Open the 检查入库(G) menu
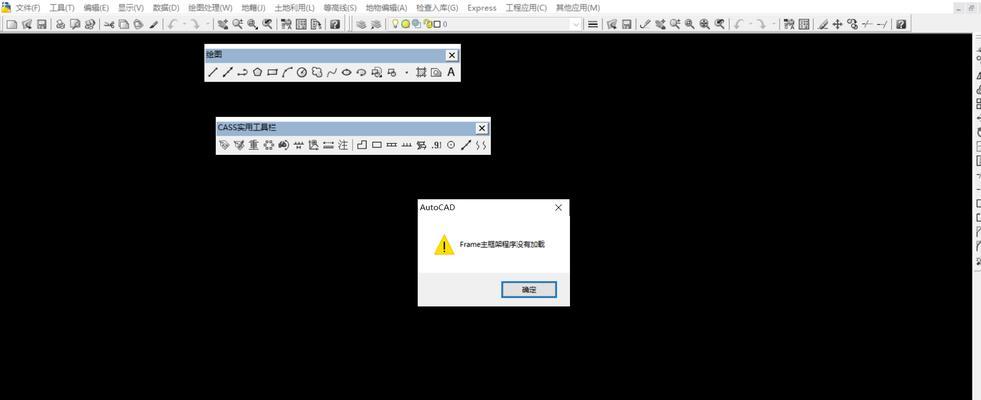 pos(437,8)
